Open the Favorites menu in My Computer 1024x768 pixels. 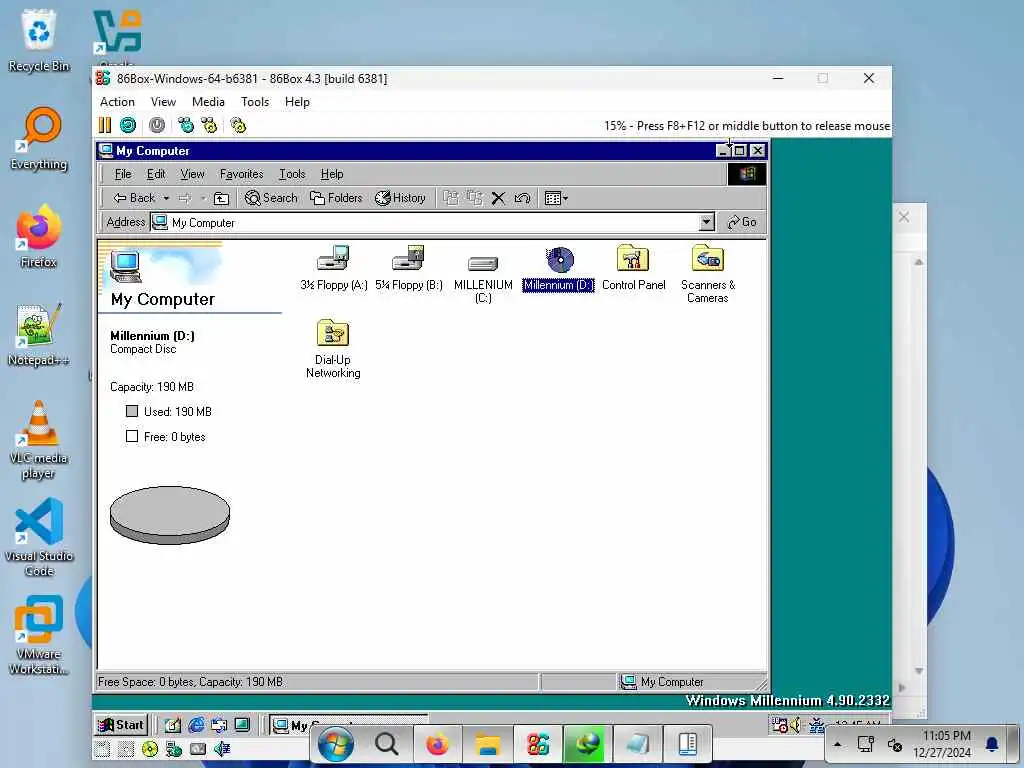click(x=241, y=174)
